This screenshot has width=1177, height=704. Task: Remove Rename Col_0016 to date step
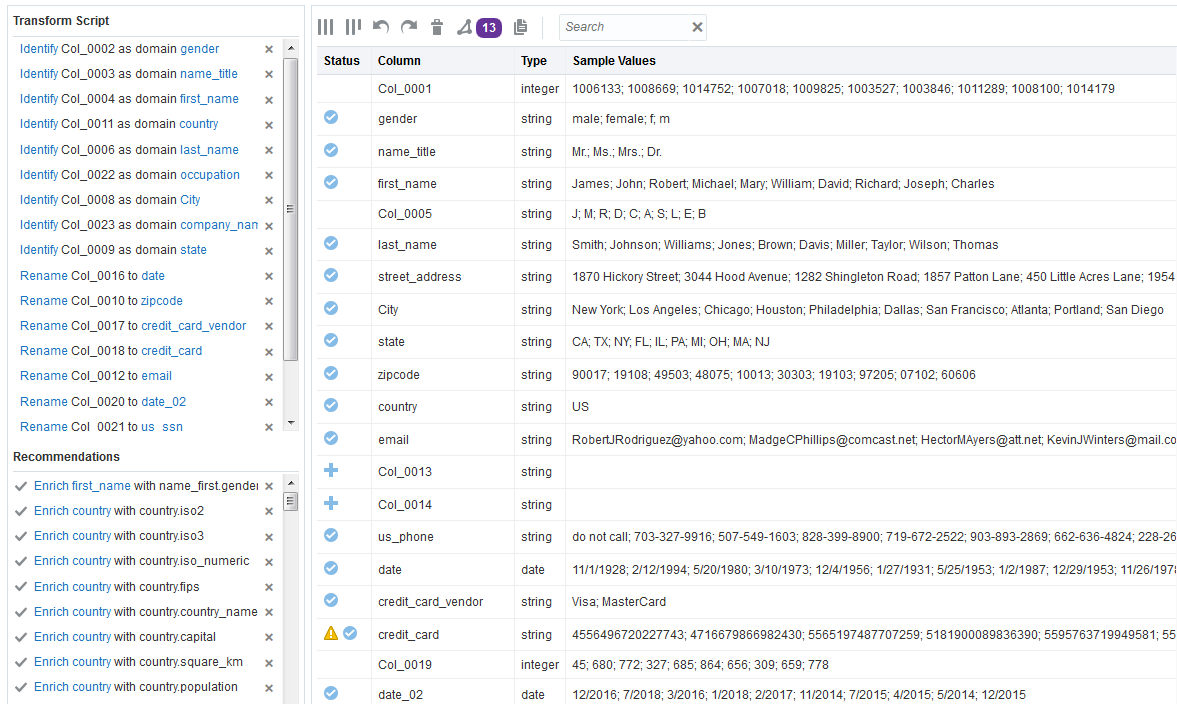pyautogui.click(x=269, y=276)
